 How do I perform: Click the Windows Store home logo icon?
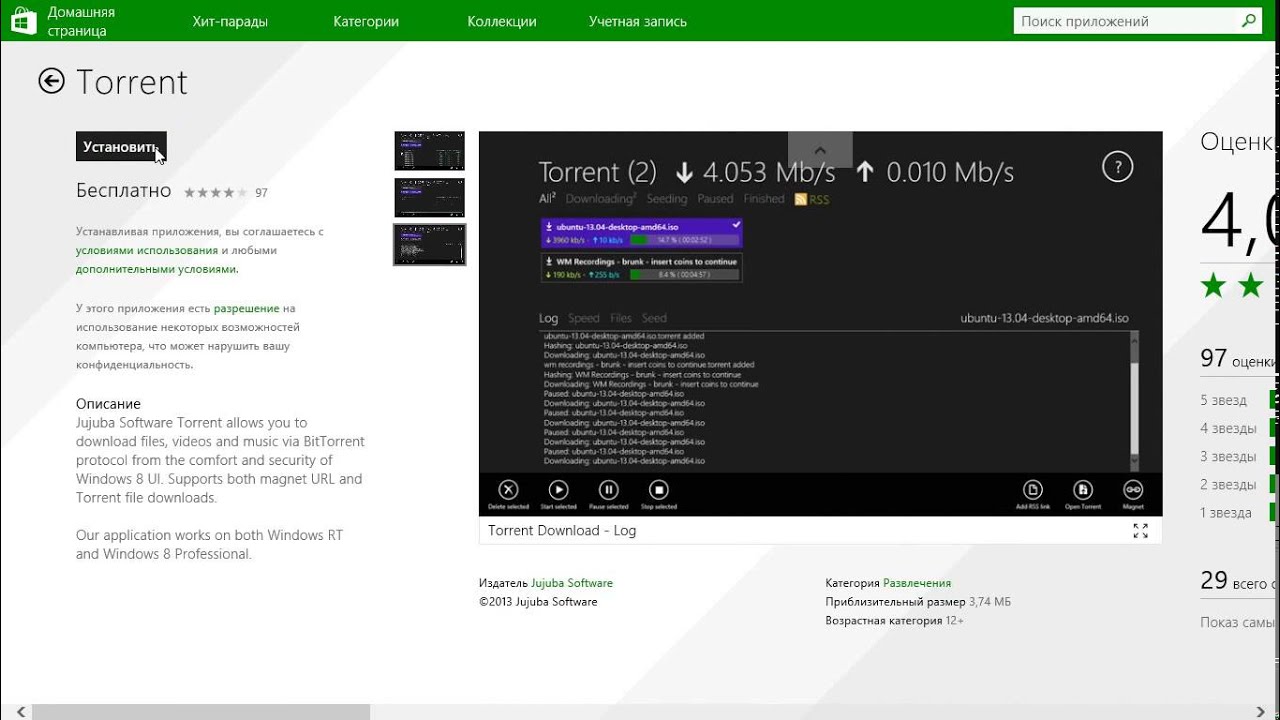coord(24,20)
